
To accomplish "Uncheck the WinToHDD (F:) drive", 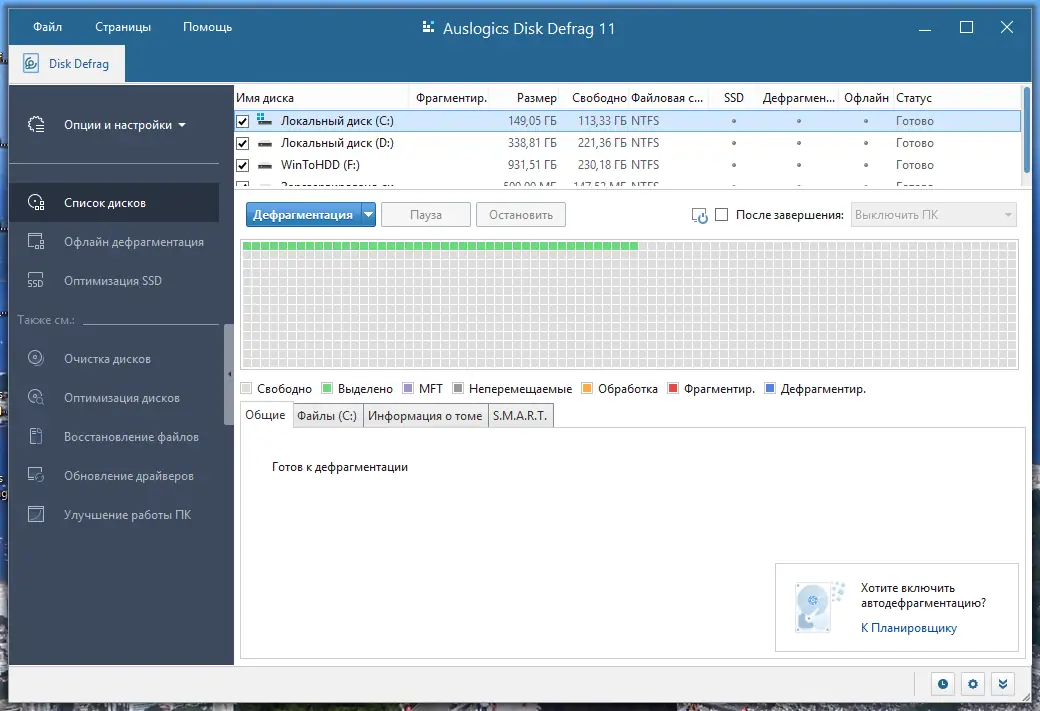I will tap(244, 165).
